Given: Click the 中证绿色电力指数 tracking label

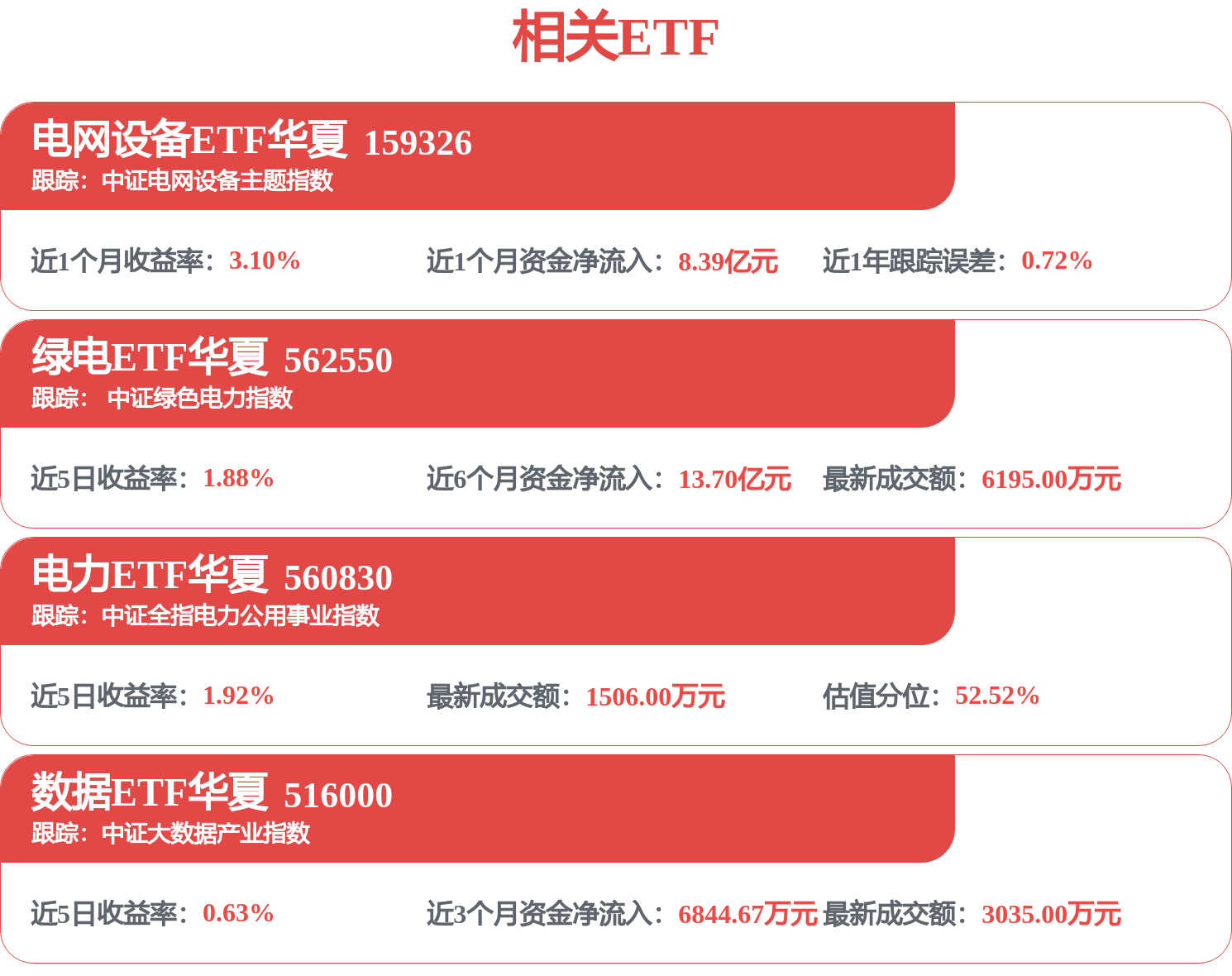Looking at the screenshot, I should coord(200,398).
